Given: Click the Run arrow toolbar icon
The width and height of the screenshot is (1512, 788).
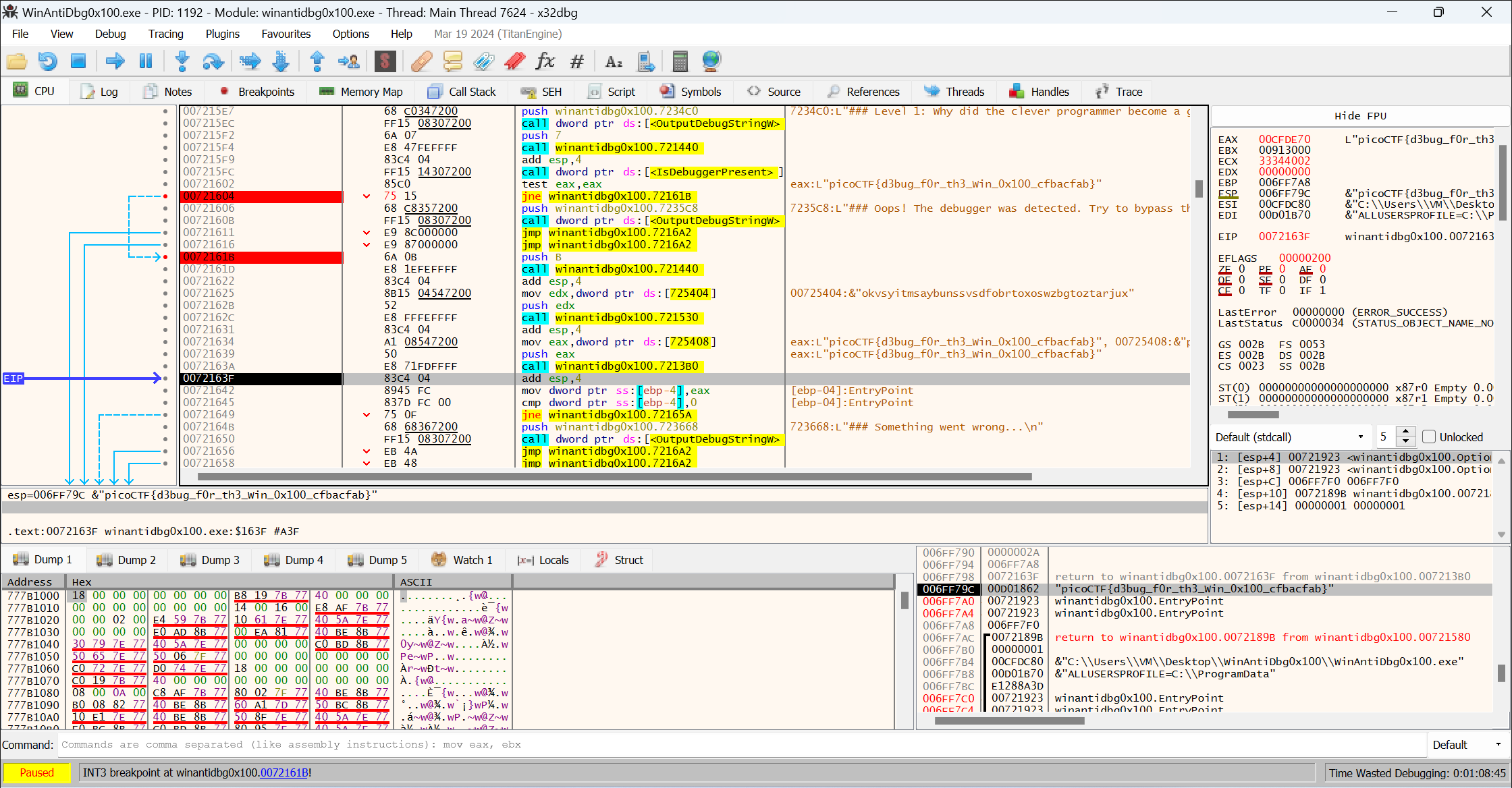Looking at the screenshot, I should coord(115,61).
